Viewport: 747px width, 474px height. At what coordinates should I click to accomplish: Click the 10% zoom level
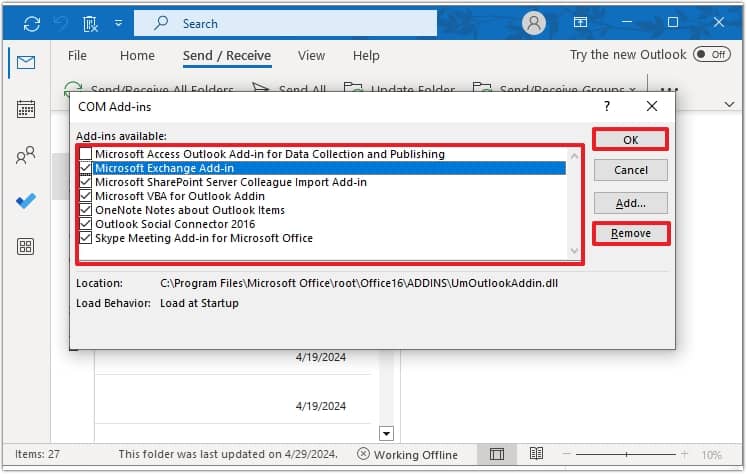(x=711, y=455)
